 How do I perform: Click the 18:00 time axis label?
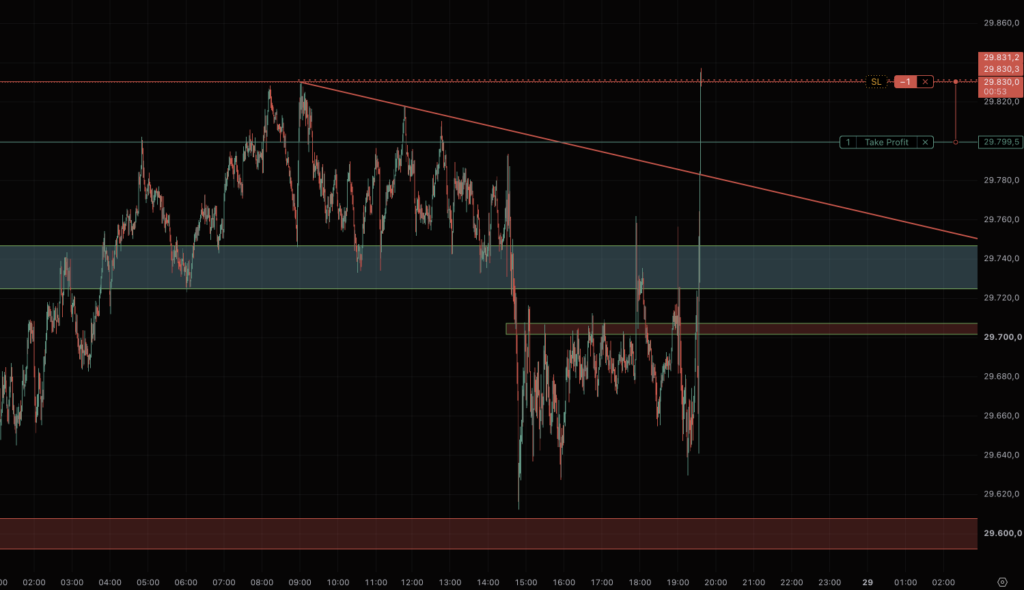(639, 582)
